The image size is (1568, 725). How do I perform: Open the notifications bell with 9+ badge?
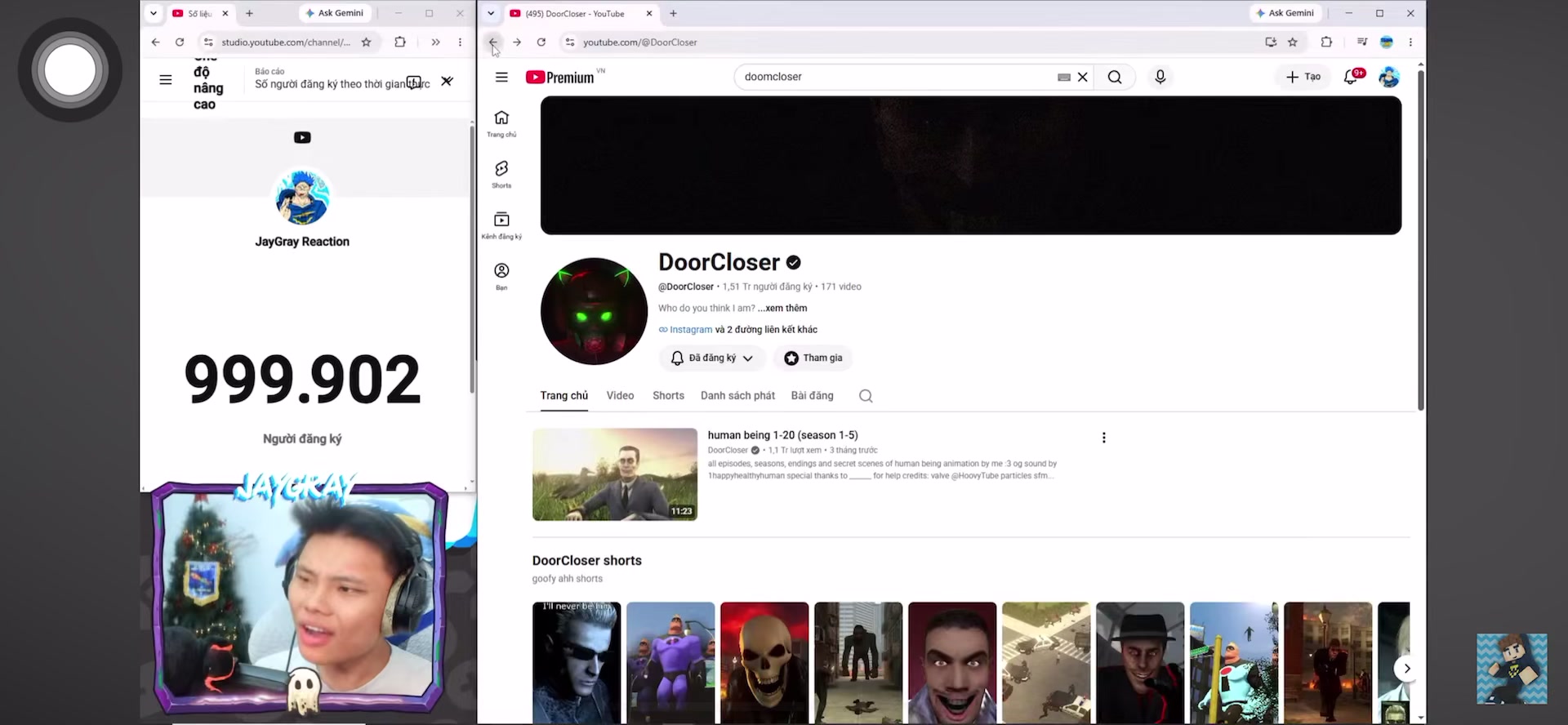pos(1352,77)
